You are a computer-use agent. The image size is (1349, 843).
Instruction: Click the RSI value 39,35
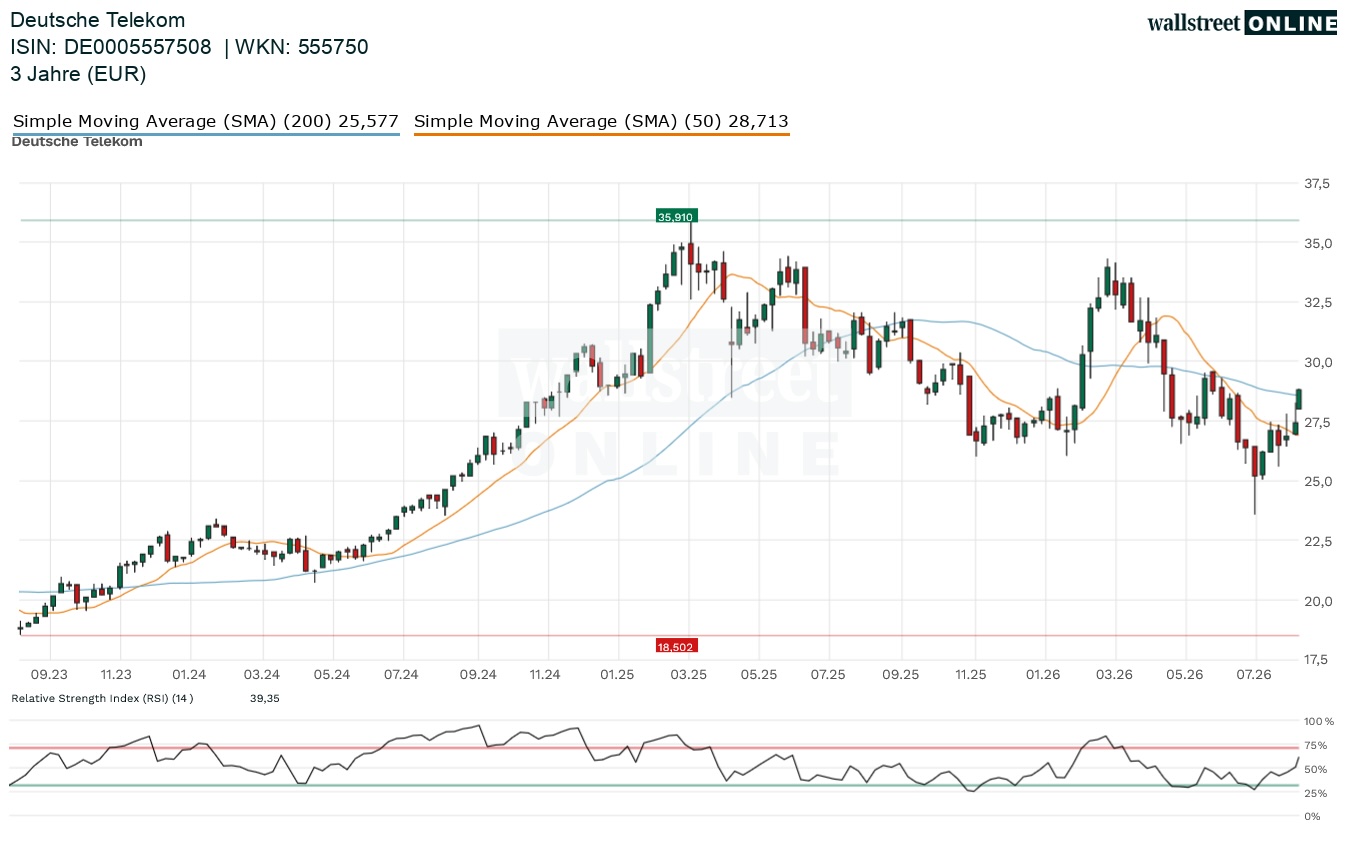(265, 698)
